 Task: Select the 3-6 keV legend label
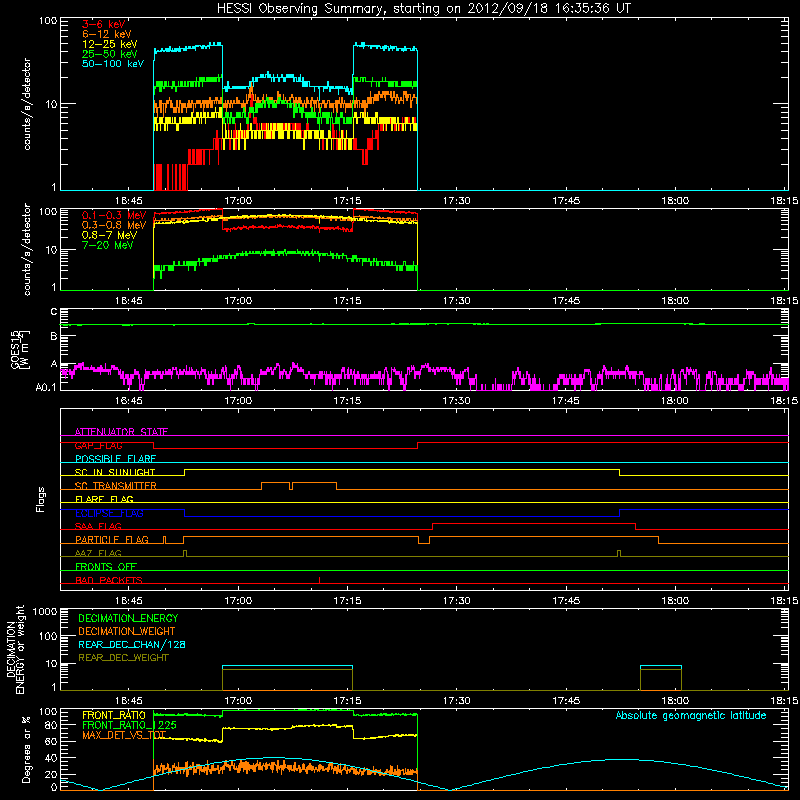coord(104,24)
